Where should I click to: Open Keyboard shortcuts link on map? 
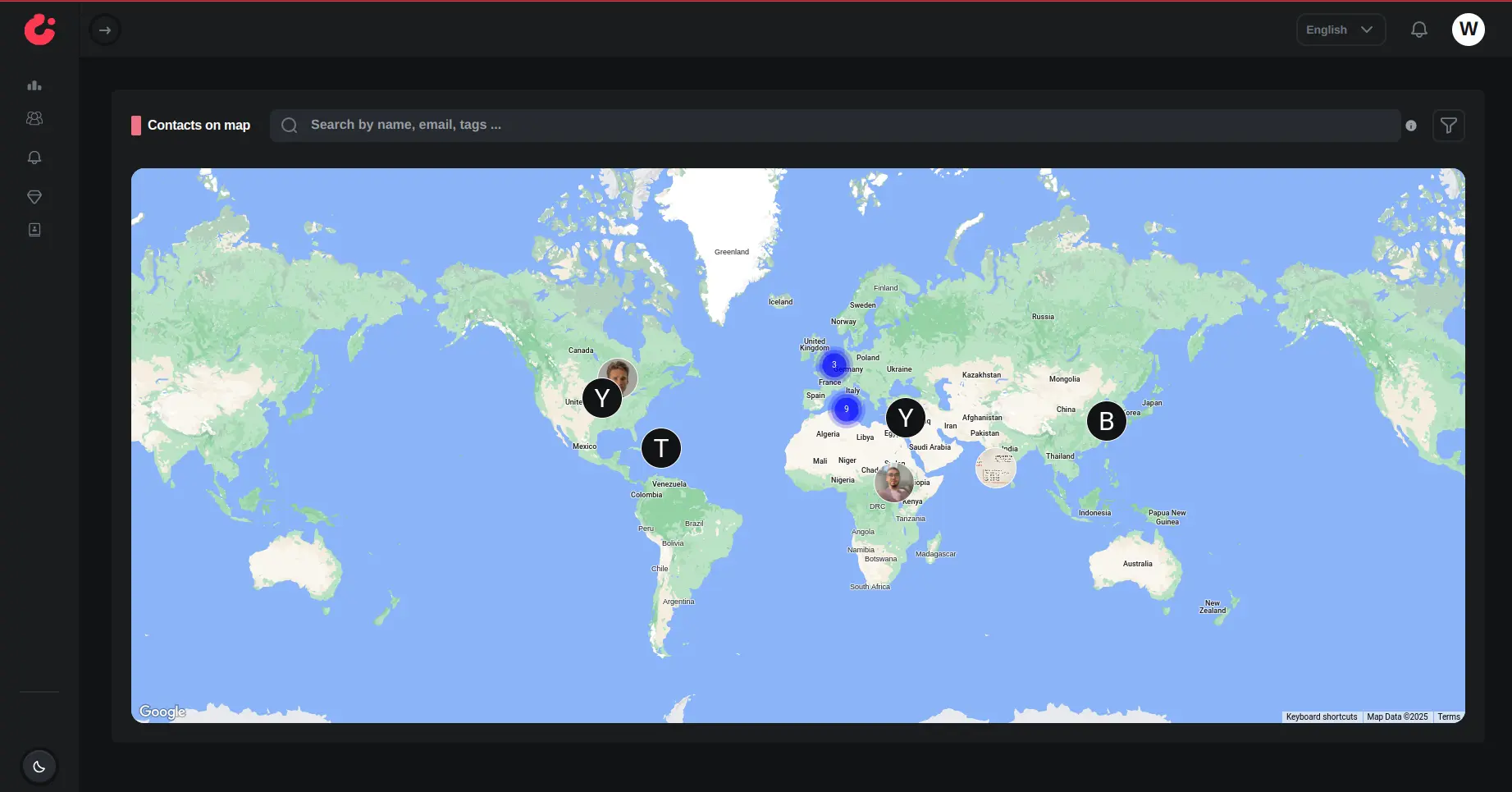(x=1322, y=716)
